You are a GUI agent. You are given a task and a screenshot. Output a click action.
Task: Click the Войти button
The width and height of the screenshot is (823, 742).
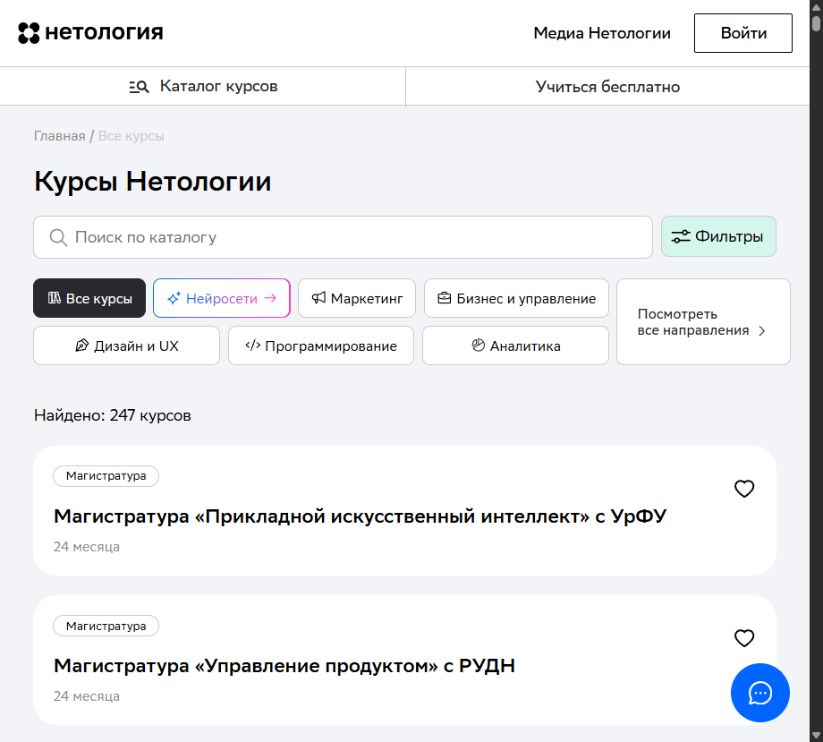[x=743, y=33]
